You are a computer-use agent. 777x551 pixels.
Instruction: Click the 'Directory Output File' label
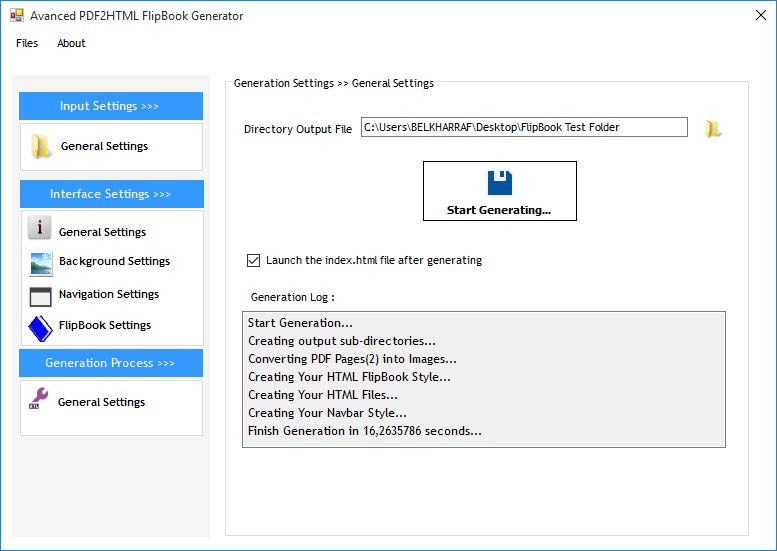point(298,129)
